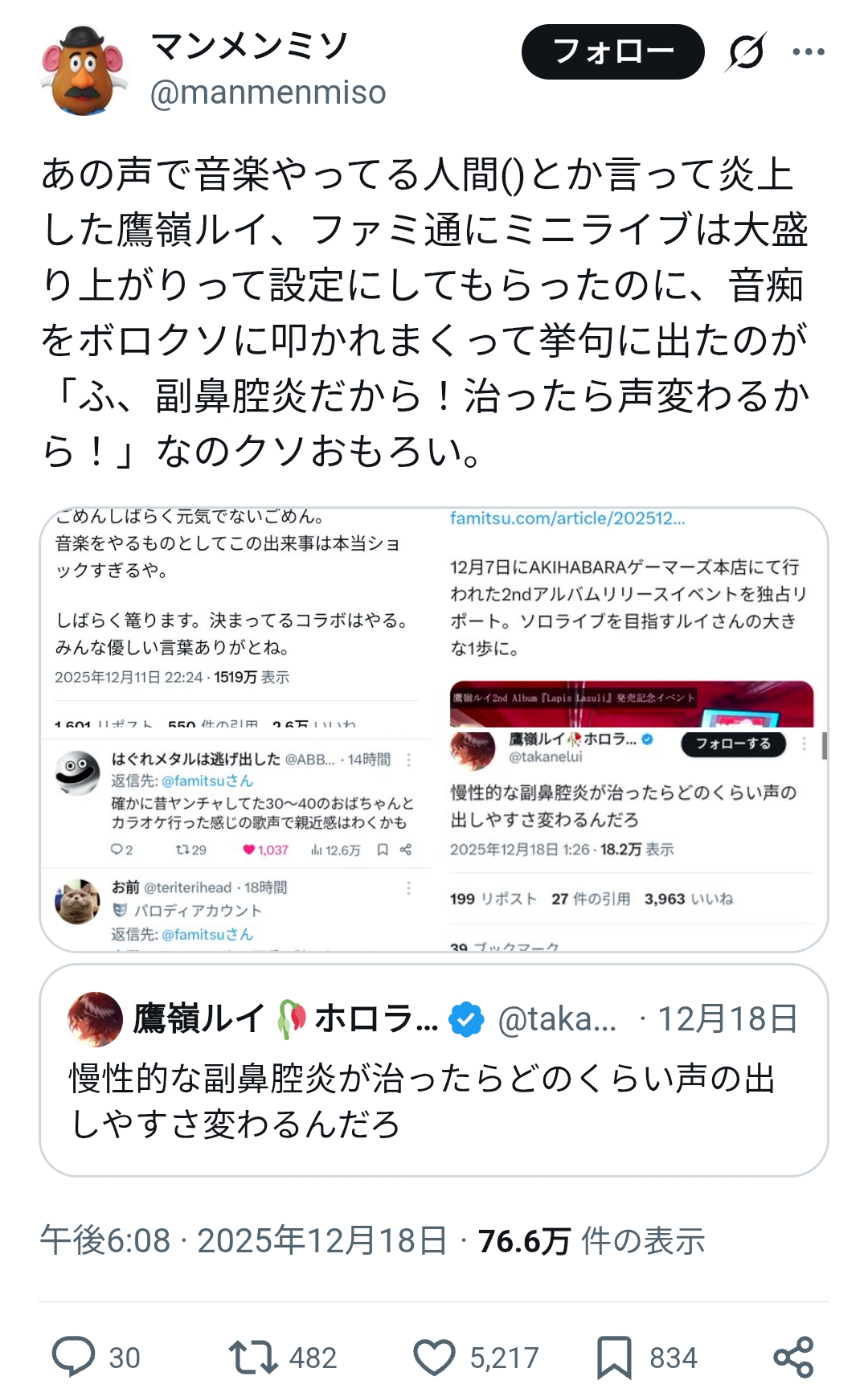This screenshot has height=1397, width=868.
Task: Click the 5,217 likes count number
Action: (504, 1358)
